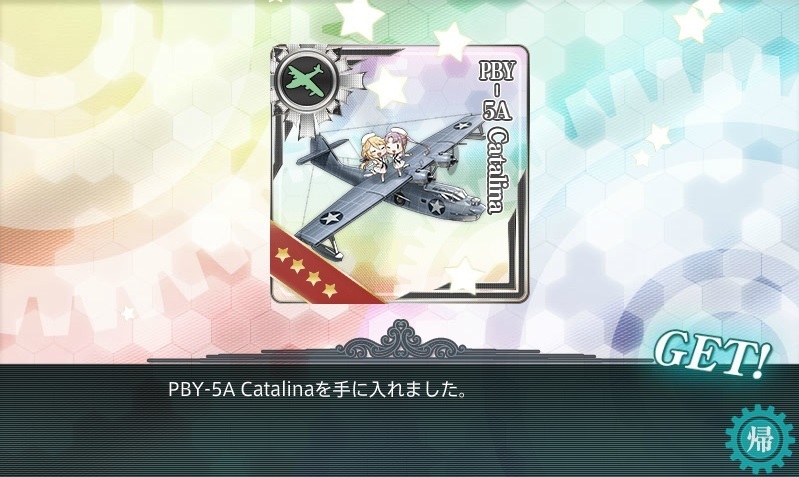Click the ornate flourish above the message bar
Screen dimensions: 799x477
tap(400, 340)
